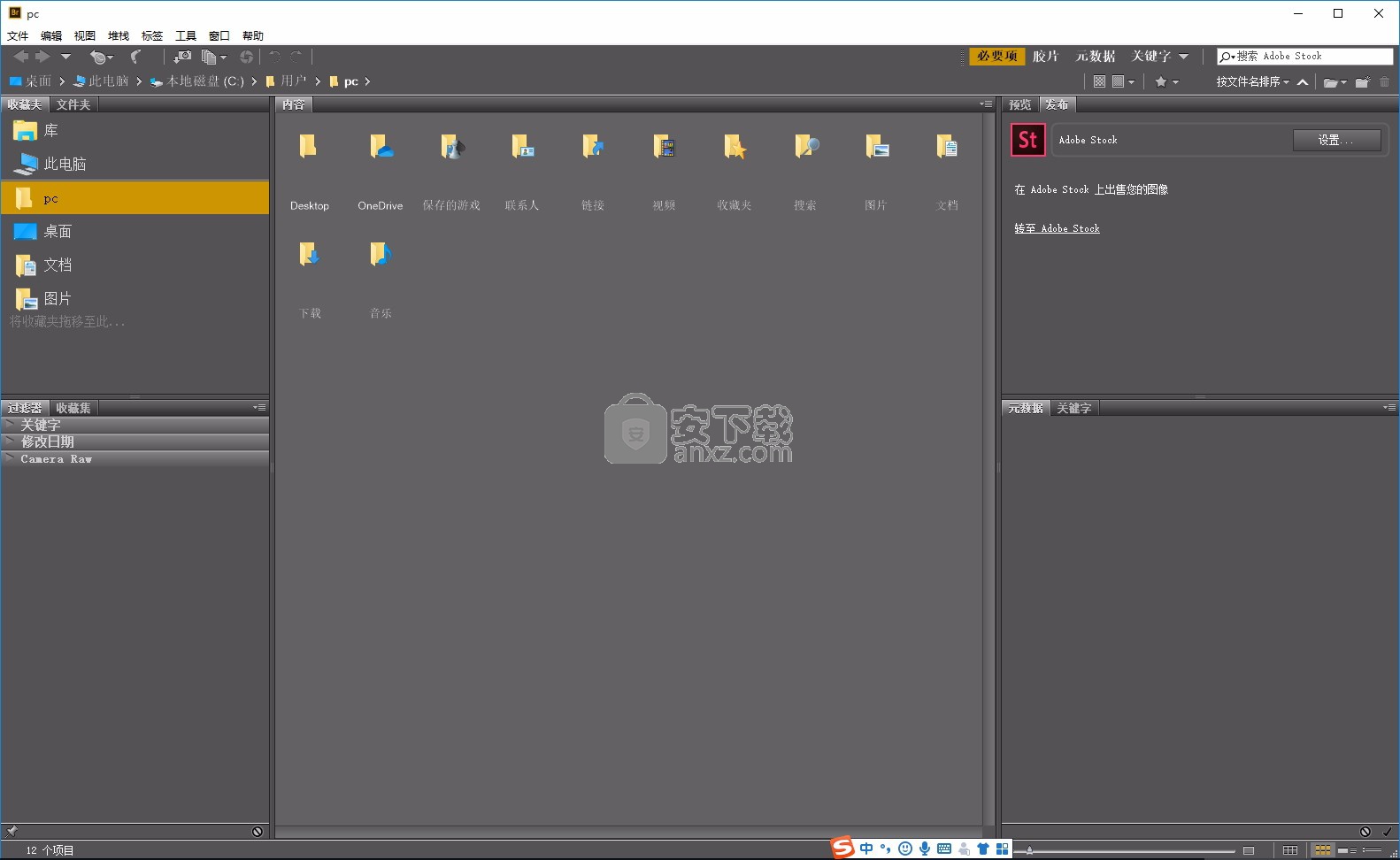The image size is (1400, 860).
Task: Select the 收藏夹 panel tab
Action: pyautogui.click(x=25, y=104)
